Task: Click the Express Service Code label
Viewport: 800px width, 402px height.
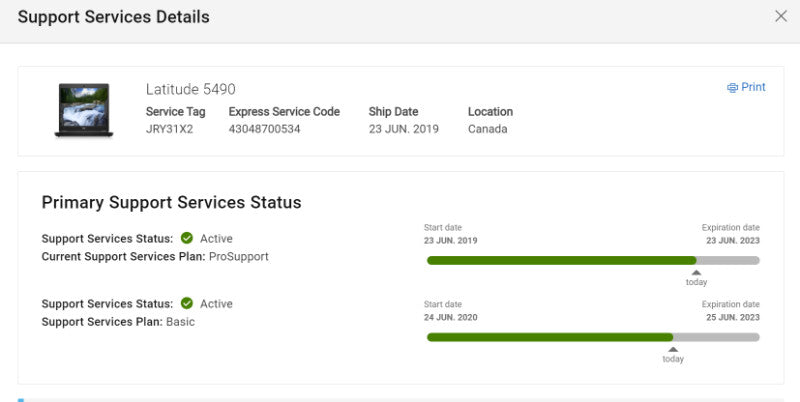Action: tap(284, 112)
